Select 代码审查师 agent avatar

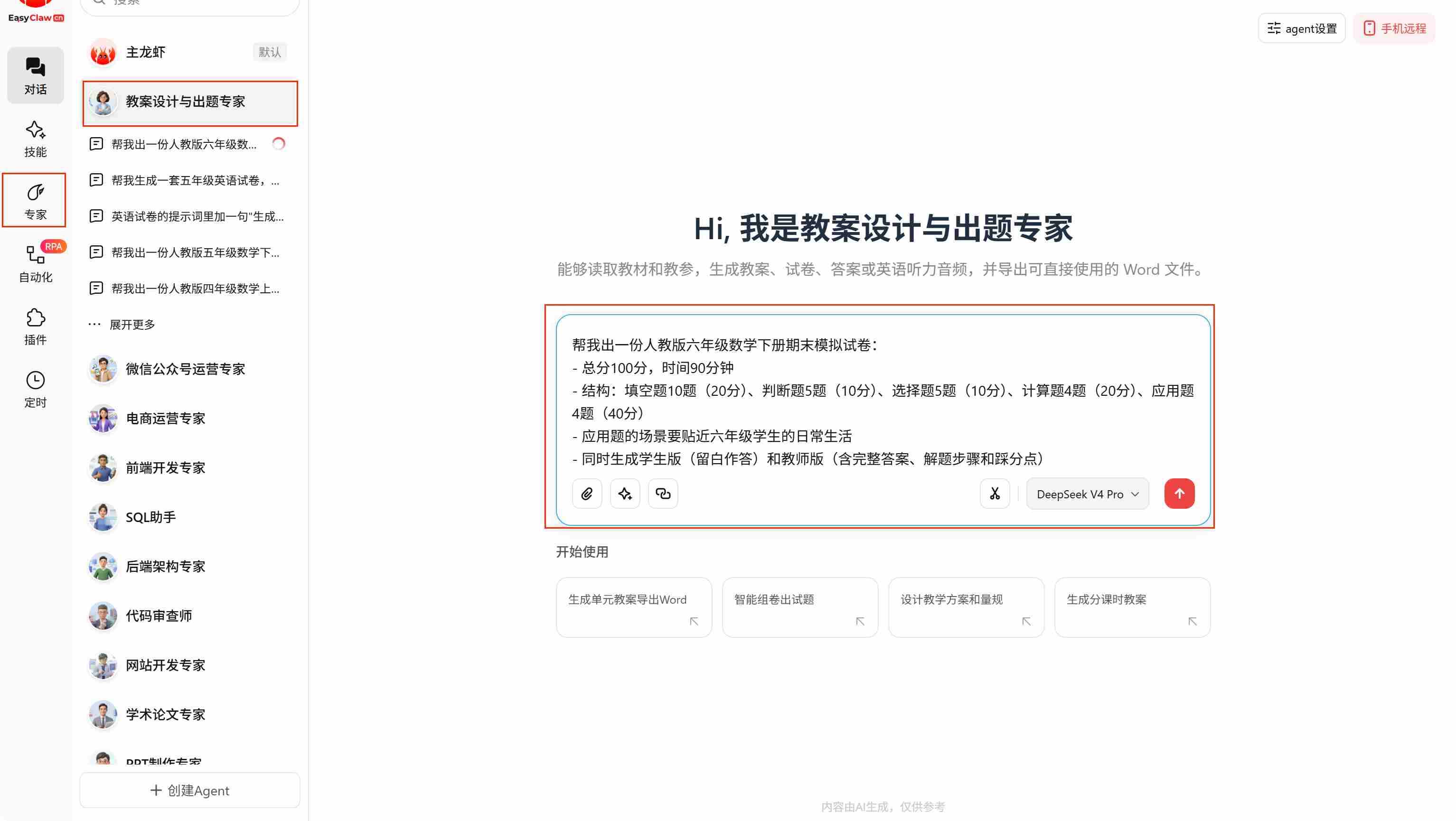(103, 616)
